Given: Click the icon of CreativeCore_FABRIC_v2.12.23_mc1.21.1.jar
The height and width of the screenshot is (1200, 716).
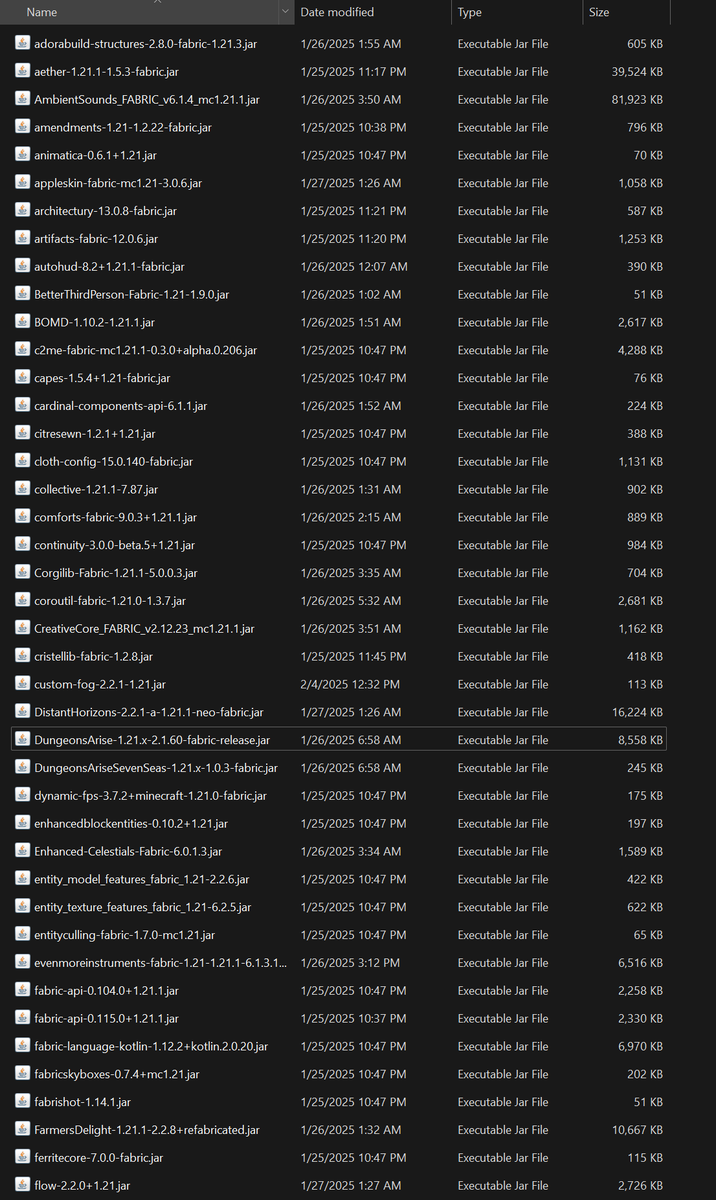Looking at the screenshot, I should click(23, 629).
